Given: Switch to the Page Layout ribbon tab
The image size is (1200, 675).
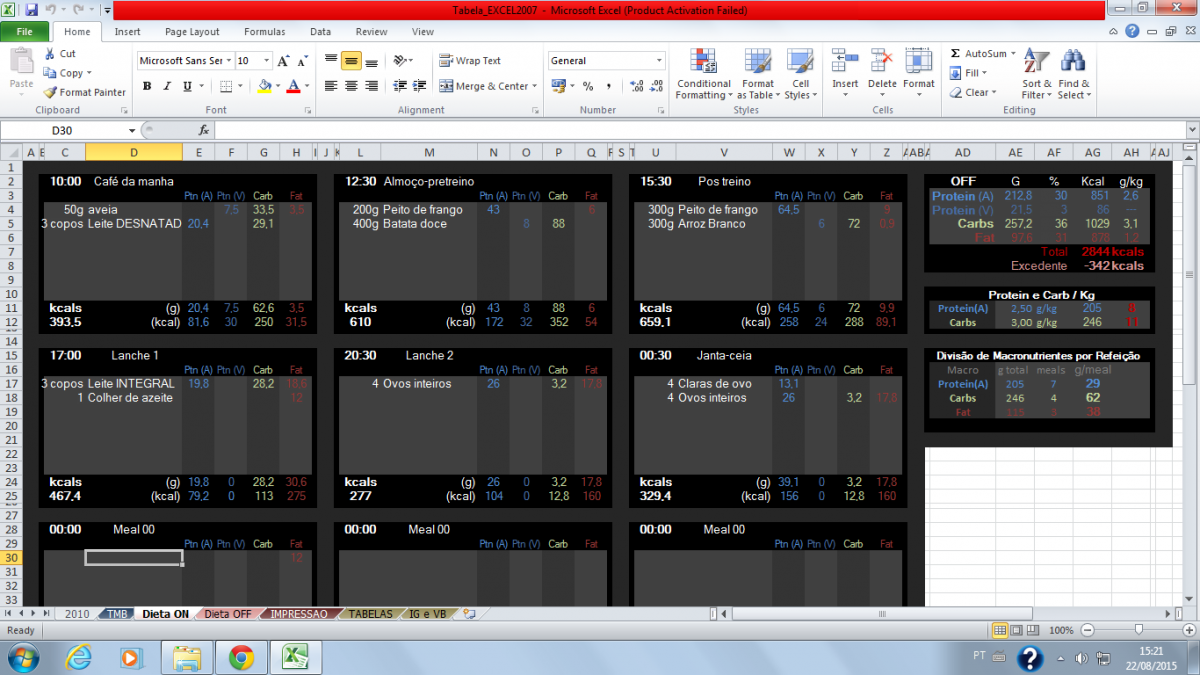Looking at the screenshot, I should point(192,32).
